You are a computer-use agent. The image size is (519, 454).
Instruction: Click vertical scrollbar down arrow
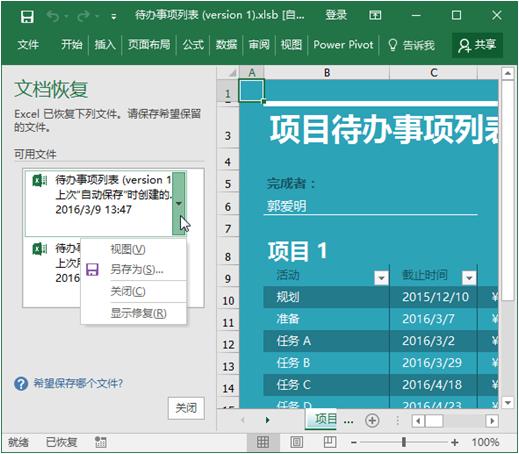click(x=507, y=402)
